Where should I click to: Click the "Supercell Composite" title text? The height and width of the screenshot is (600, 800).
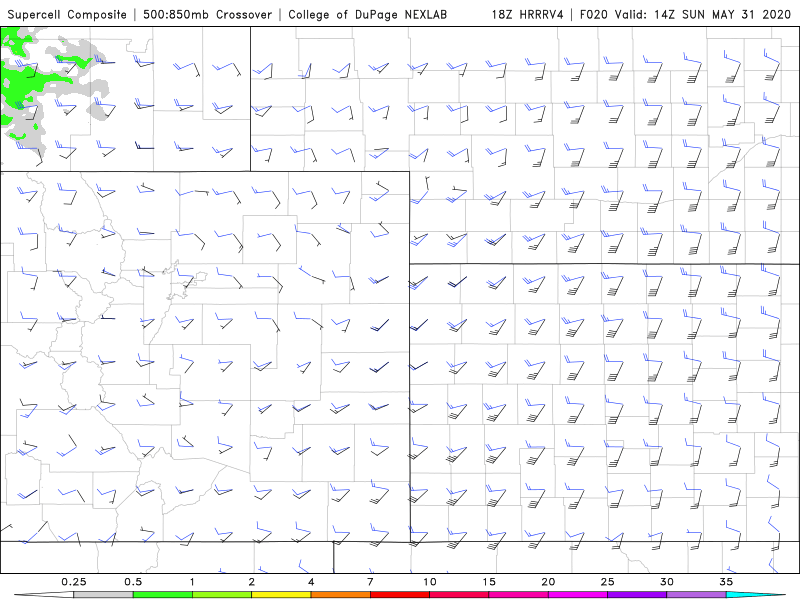pos(67,15)
